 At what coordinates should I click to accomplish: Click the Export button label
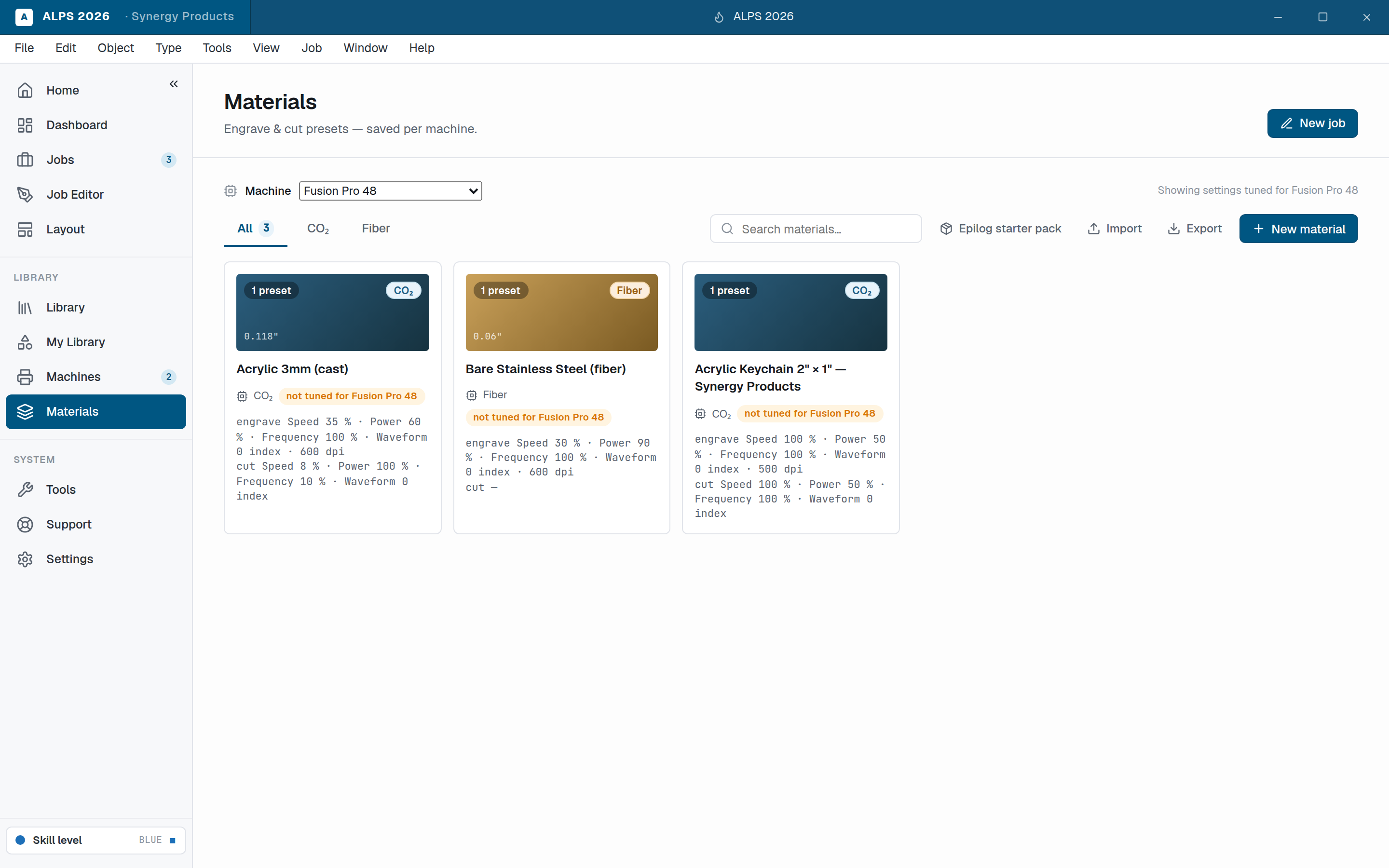[x=1204, y=229]
